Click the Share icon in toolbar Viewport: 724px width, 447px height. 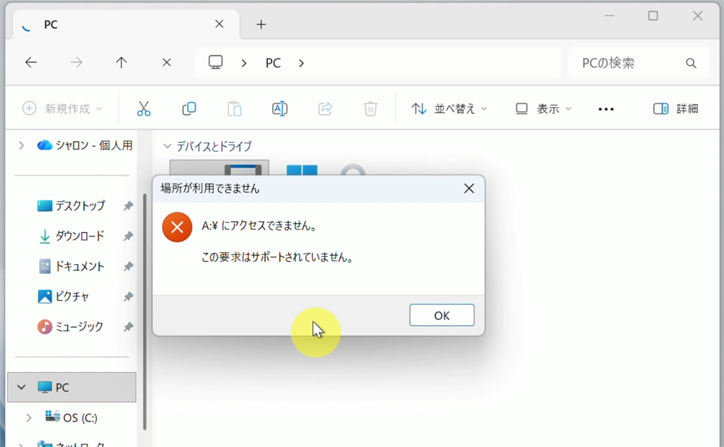(325, 109)
